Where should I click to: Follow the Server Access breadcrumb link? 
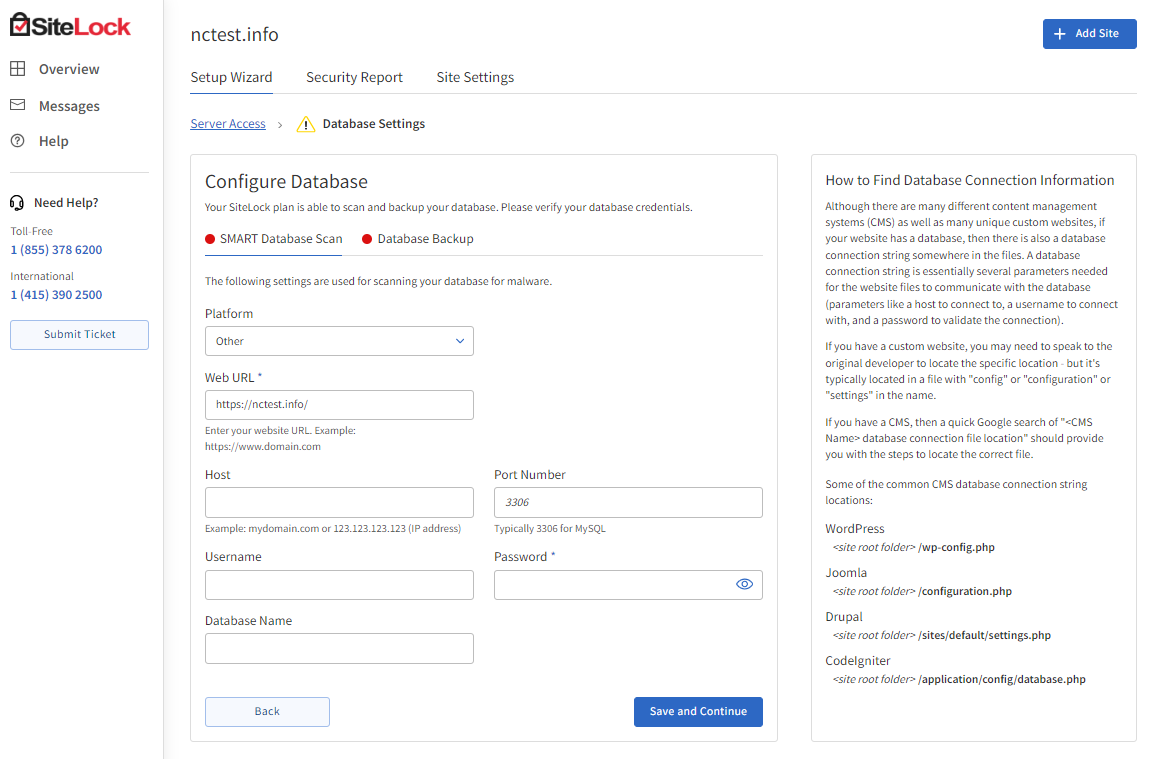click(x=228, y=124)
